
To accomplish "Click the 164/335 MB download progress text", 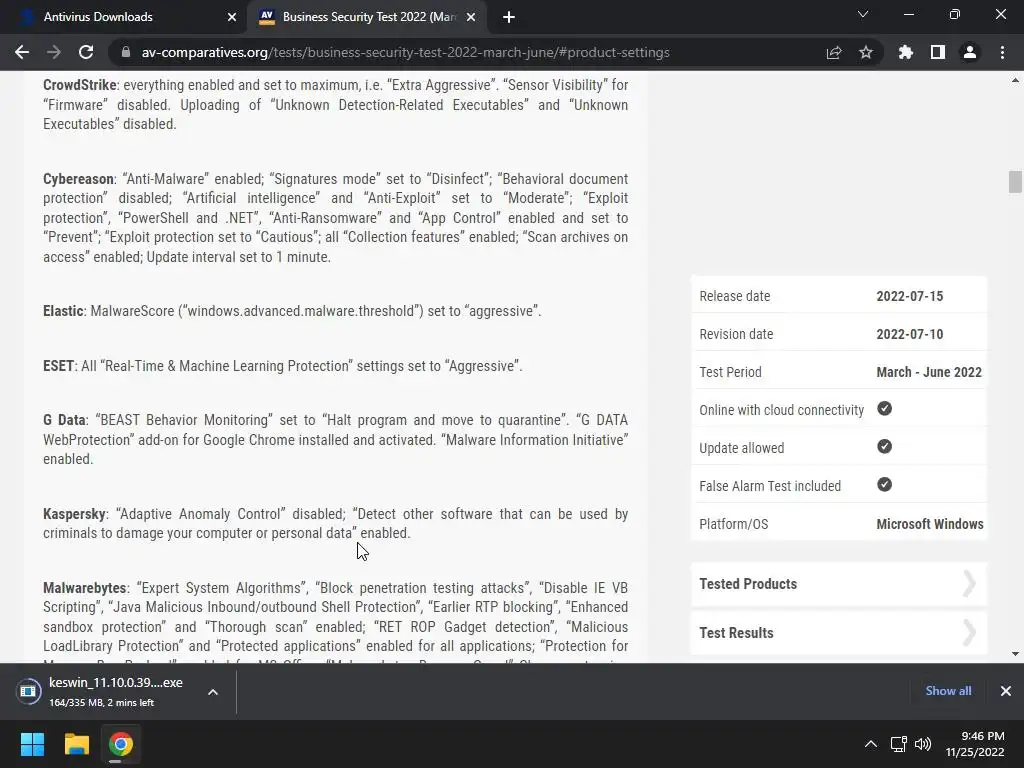I will (x=102, y=703).
